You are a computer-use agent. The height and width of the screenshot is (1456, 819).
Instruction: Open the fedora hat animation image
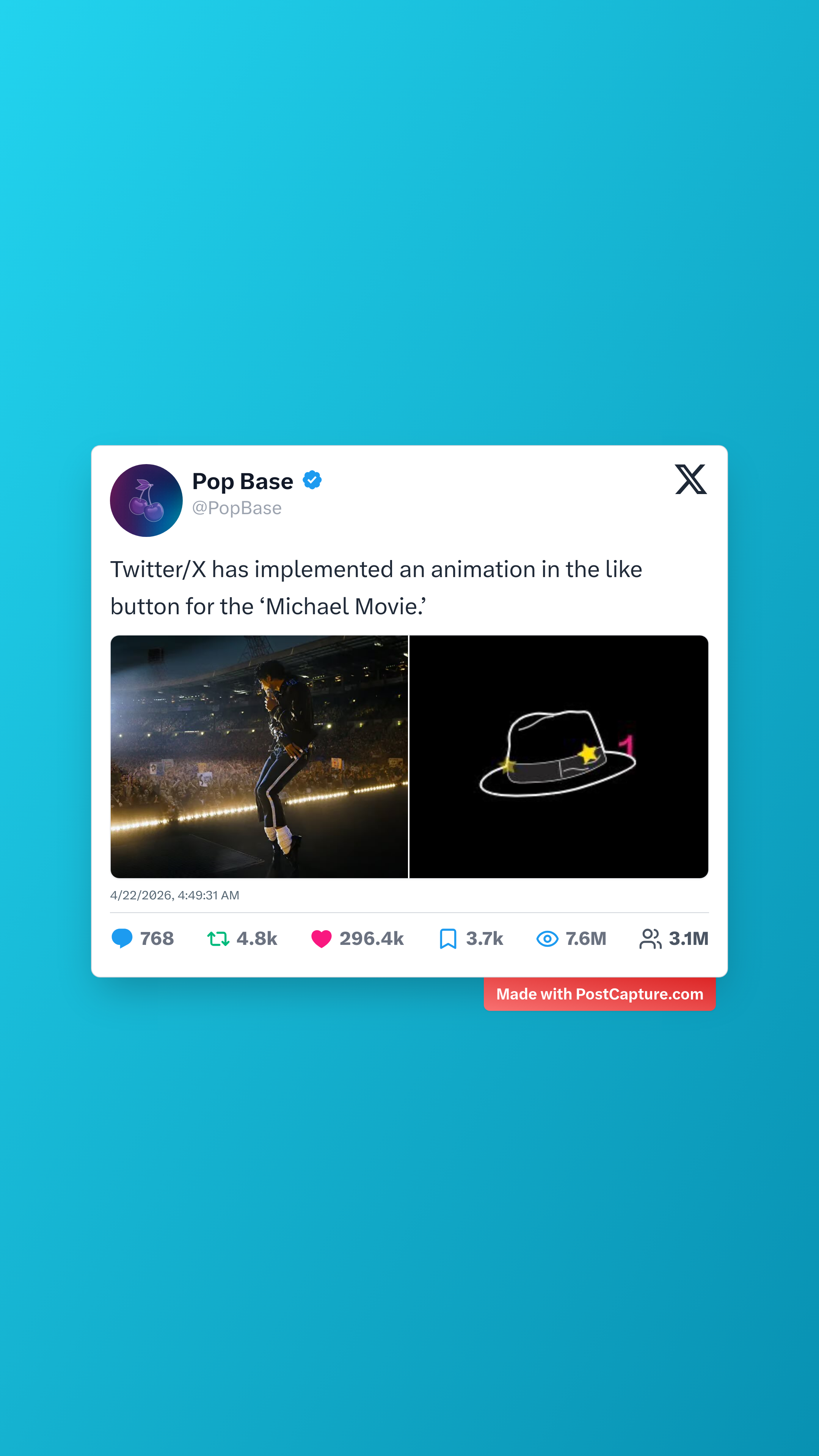[x=559, y=757]
